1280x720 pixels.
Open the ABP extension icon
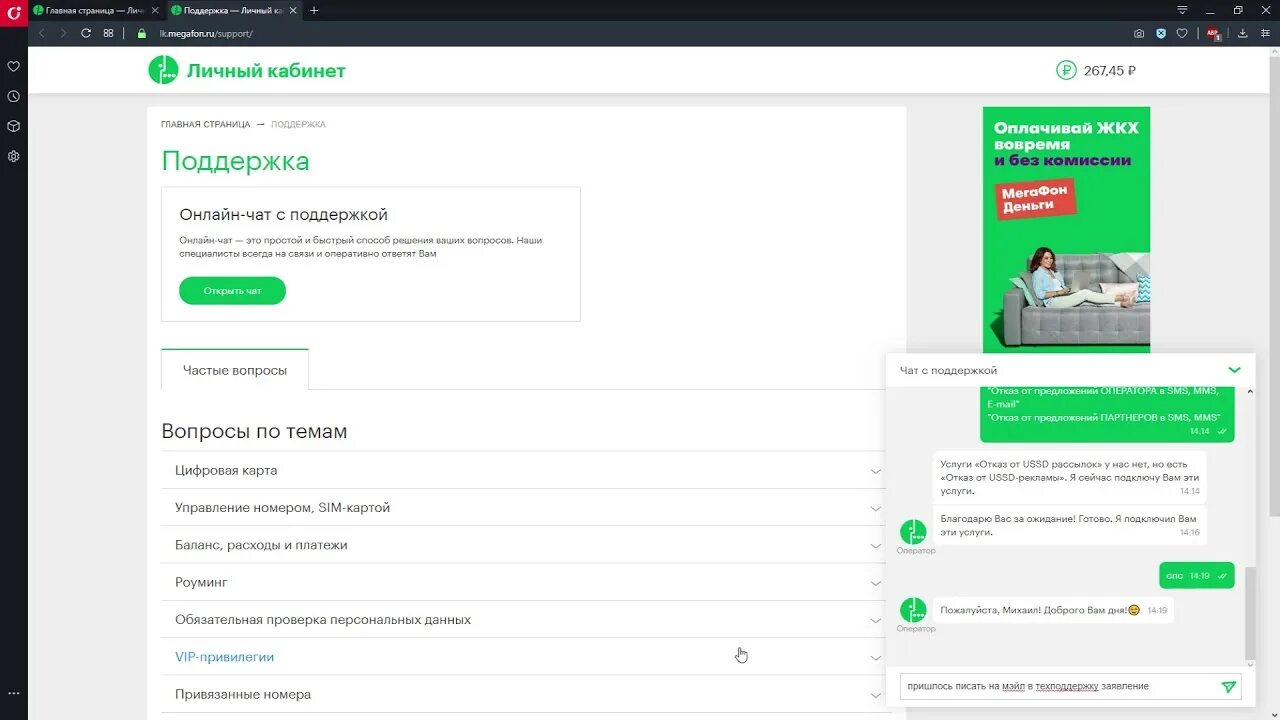click(x=1214, y=33)
